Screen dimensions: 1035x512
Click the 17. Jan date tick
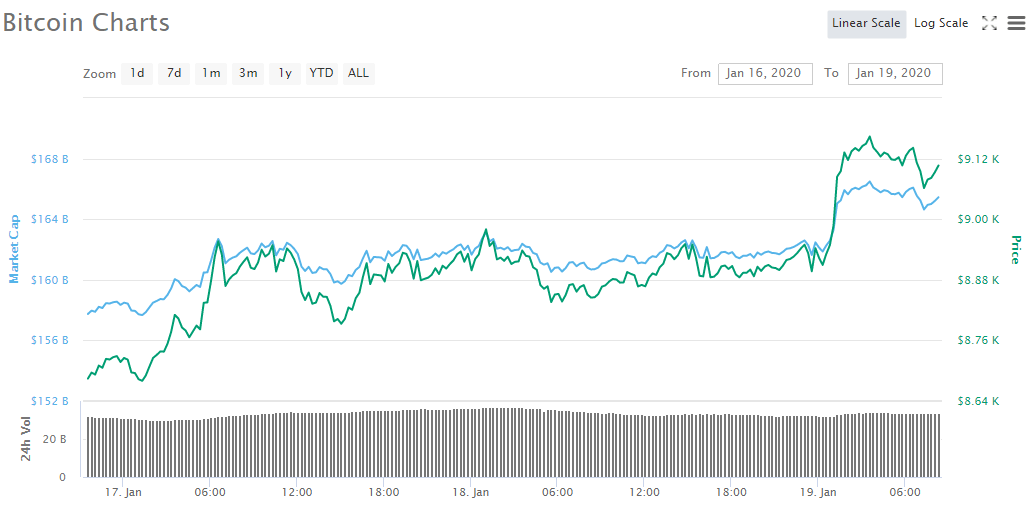coord(123,492)
